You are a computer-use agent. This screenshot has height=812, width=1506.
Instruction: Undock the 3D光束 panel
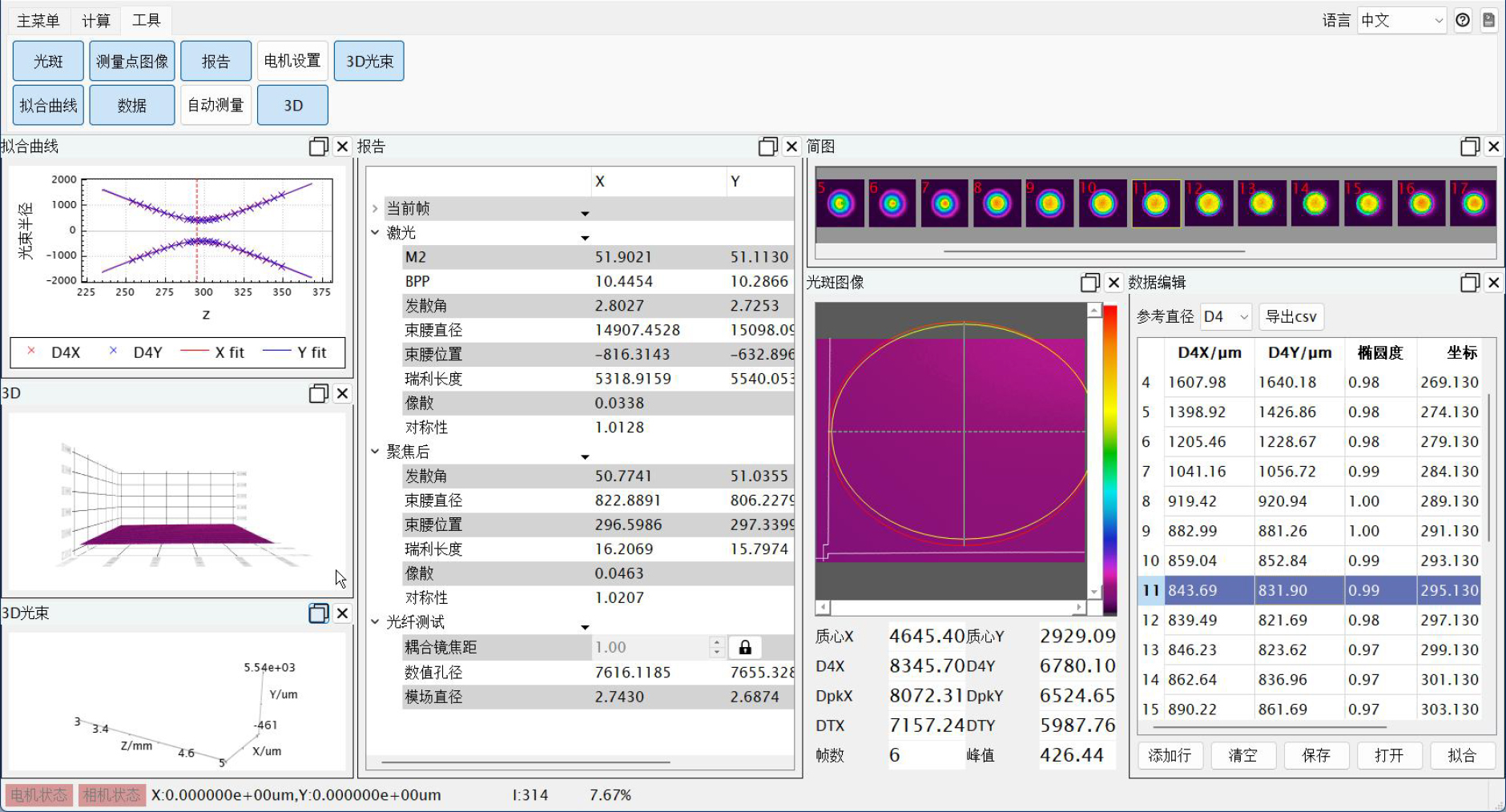point(318,613)
